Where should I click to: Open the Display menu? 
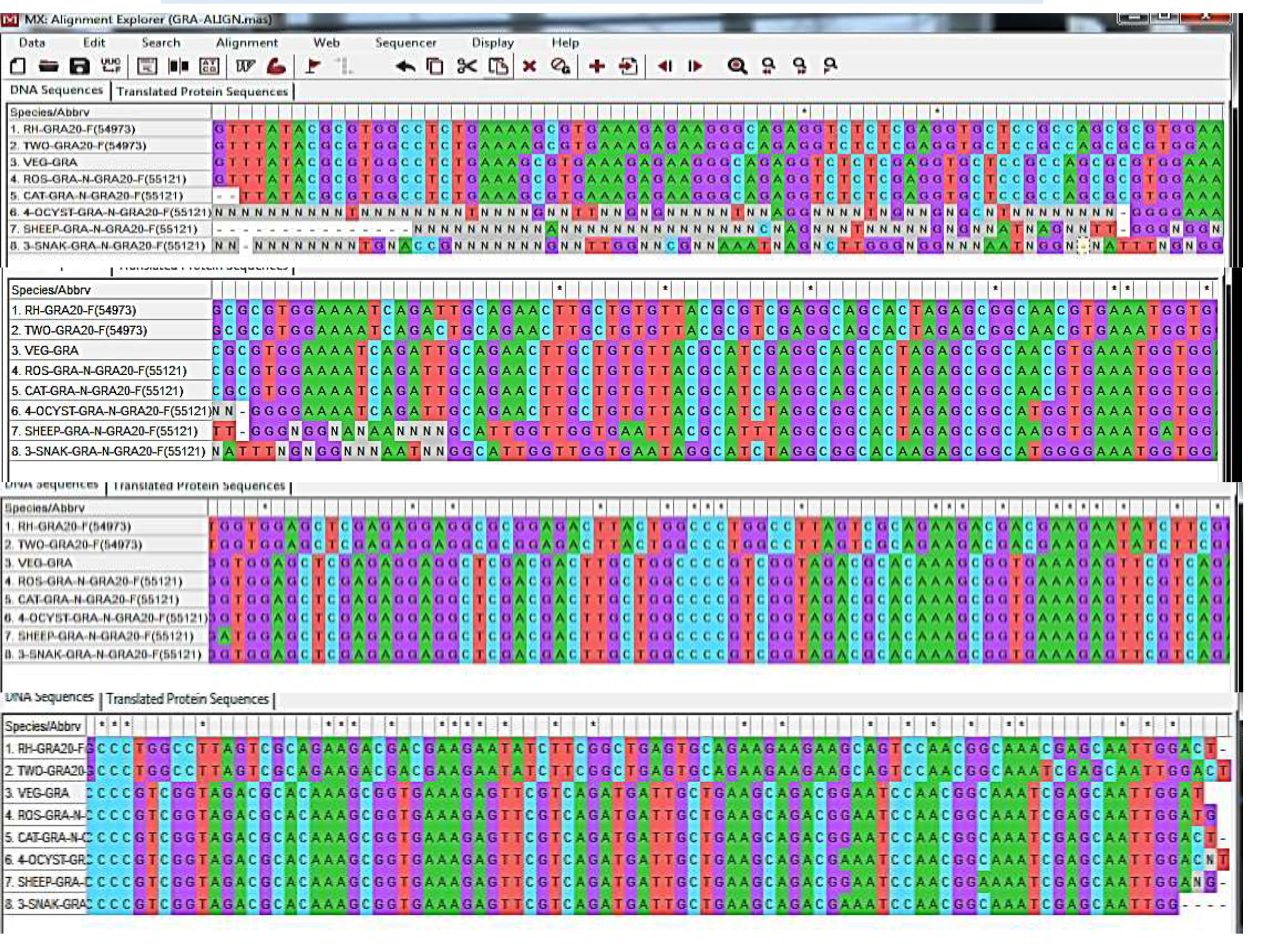[x=493, y=43]
